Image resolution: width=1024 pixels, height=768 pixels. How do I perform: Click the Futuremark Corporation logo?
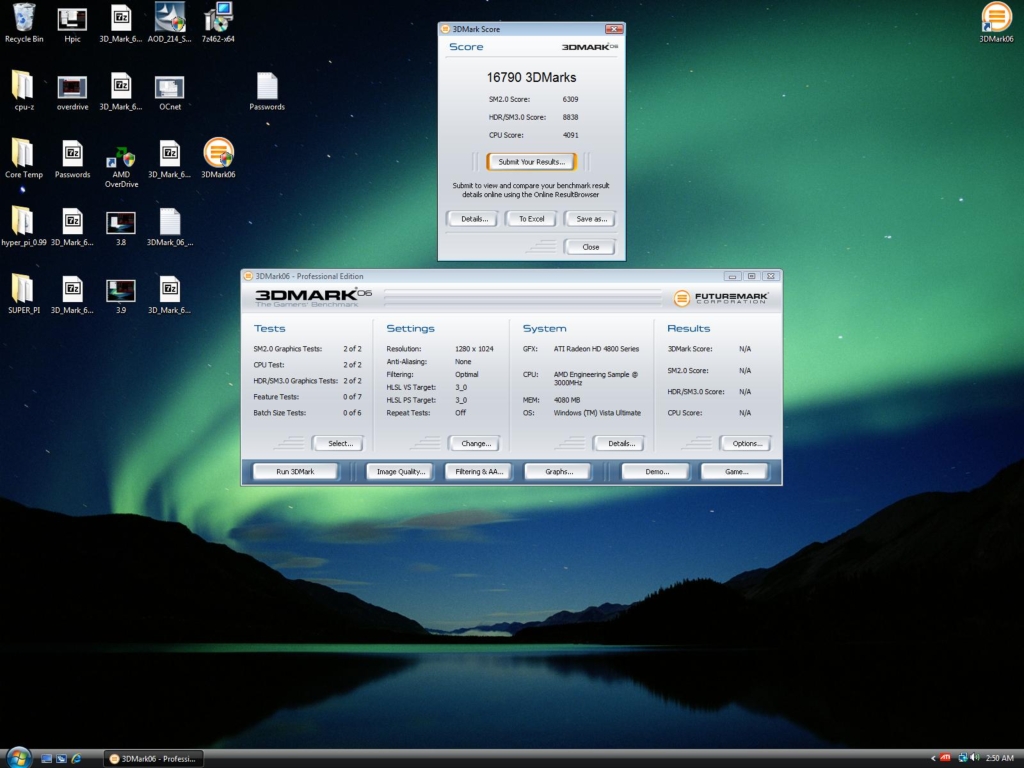[x=721, y=298]
